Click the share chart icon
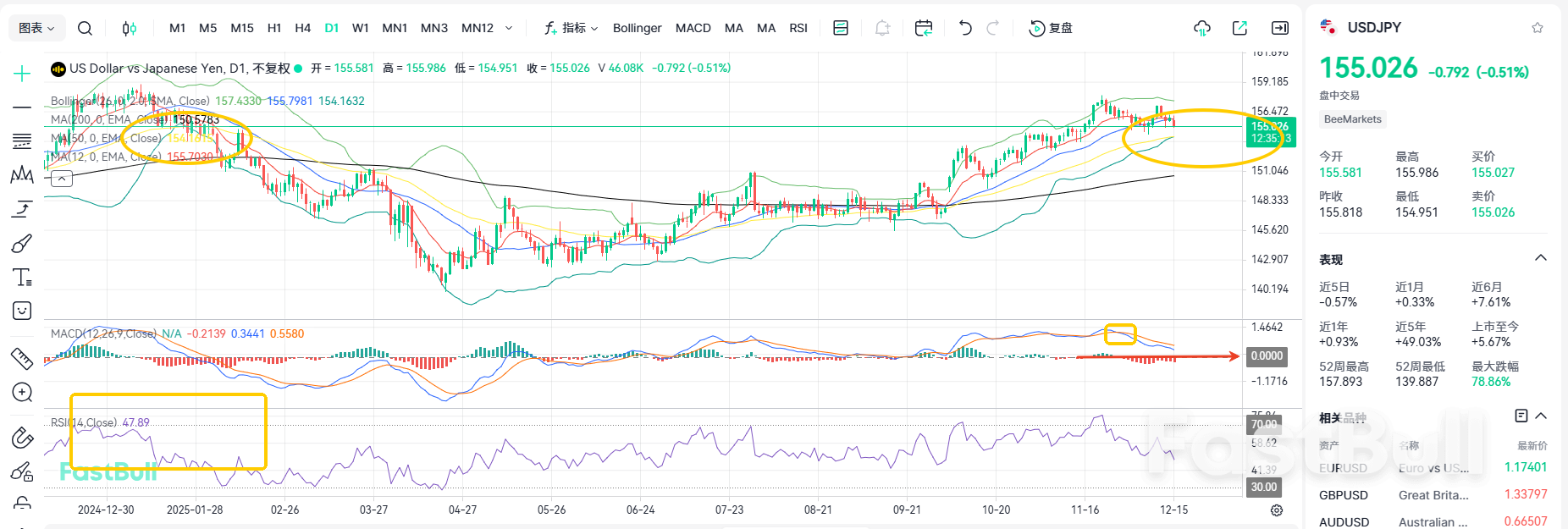 click(x=1239, y=28)
